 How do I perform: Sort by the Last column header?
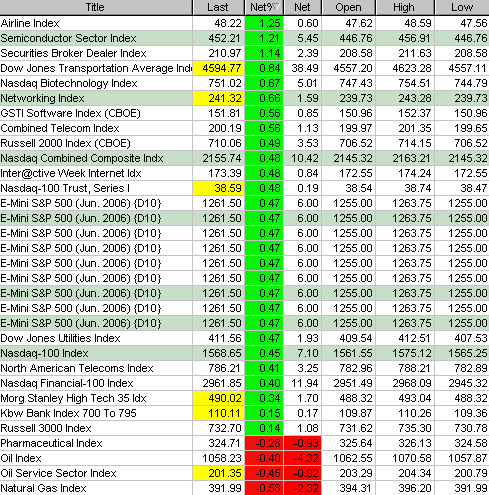tap(218, 7)
